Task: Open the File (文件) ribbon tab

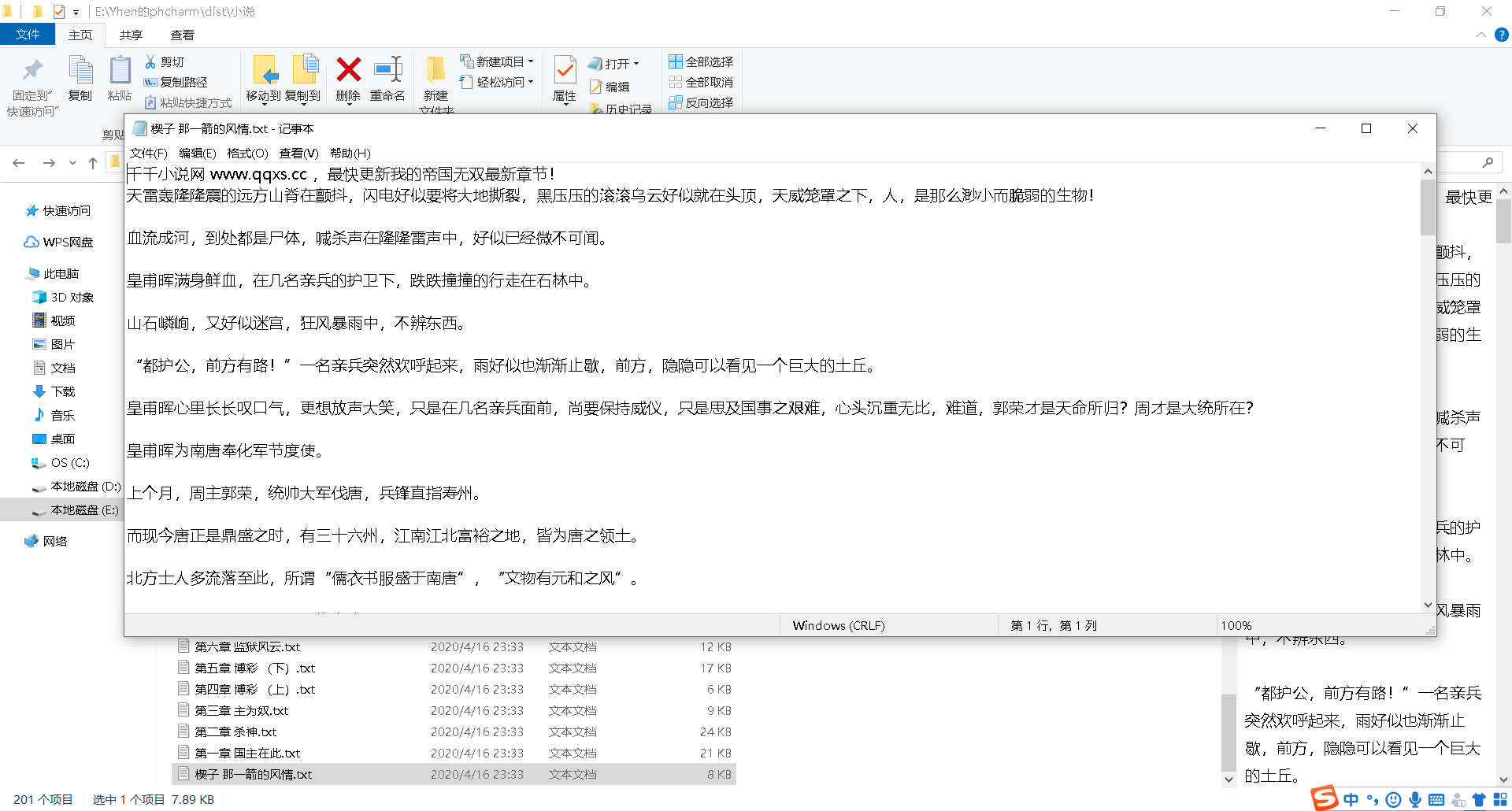Action: coord(28,35)
